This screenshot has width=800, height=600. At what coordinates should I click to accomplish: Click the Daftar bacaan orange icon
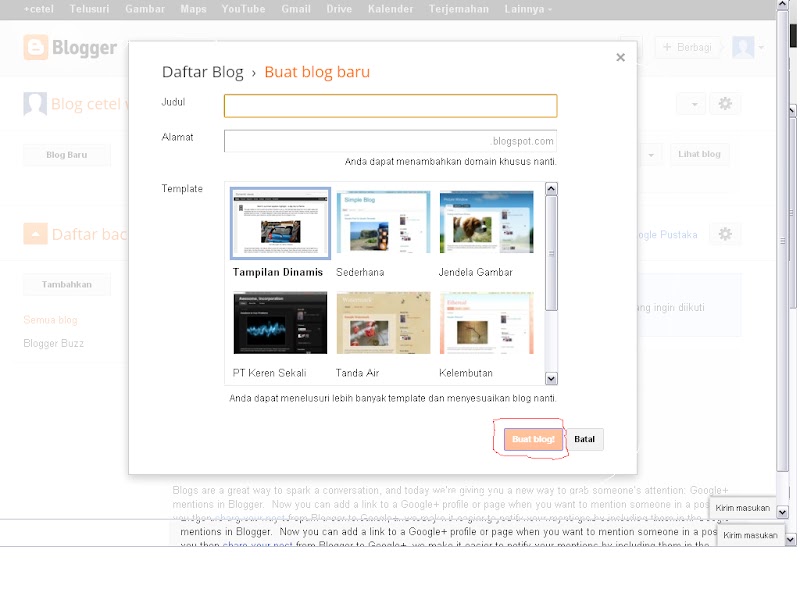[36, 234]
